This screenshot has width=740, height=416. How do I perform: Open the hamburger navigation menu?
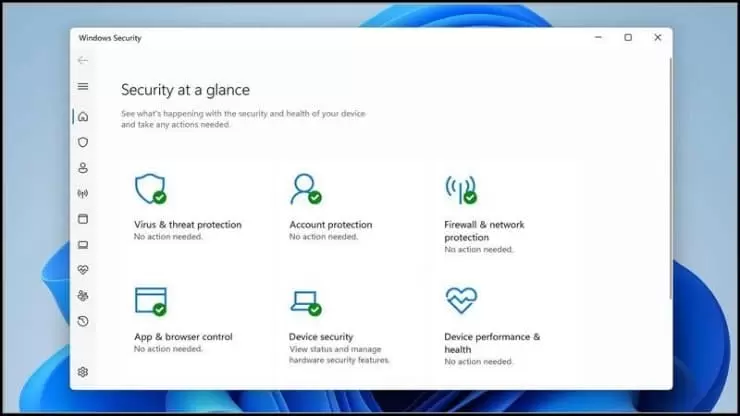point(83,87)
